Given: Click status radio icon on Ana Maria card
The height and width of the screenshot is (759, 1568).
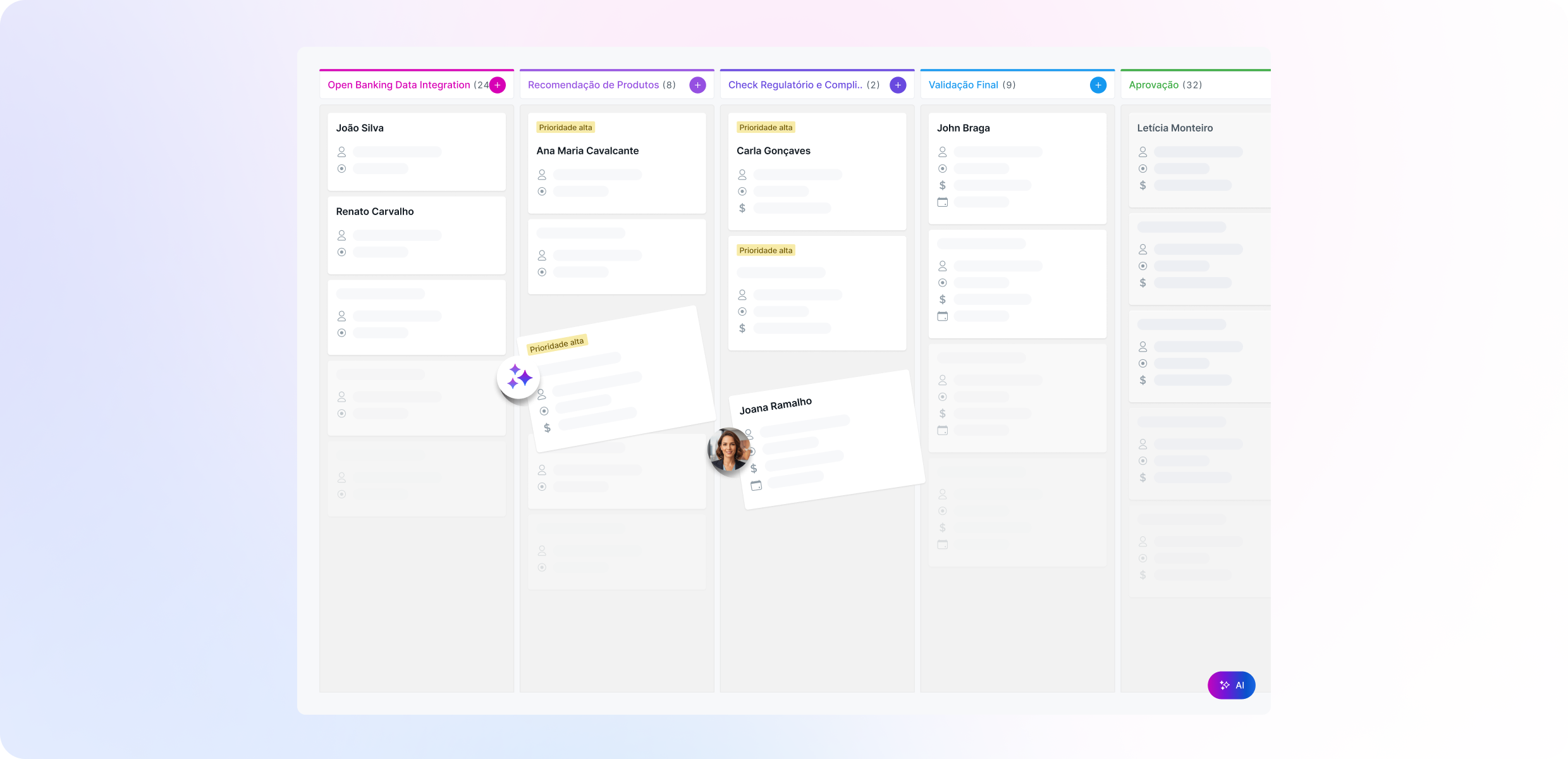Looking at the screenshot, I should [x=542, y=191].
